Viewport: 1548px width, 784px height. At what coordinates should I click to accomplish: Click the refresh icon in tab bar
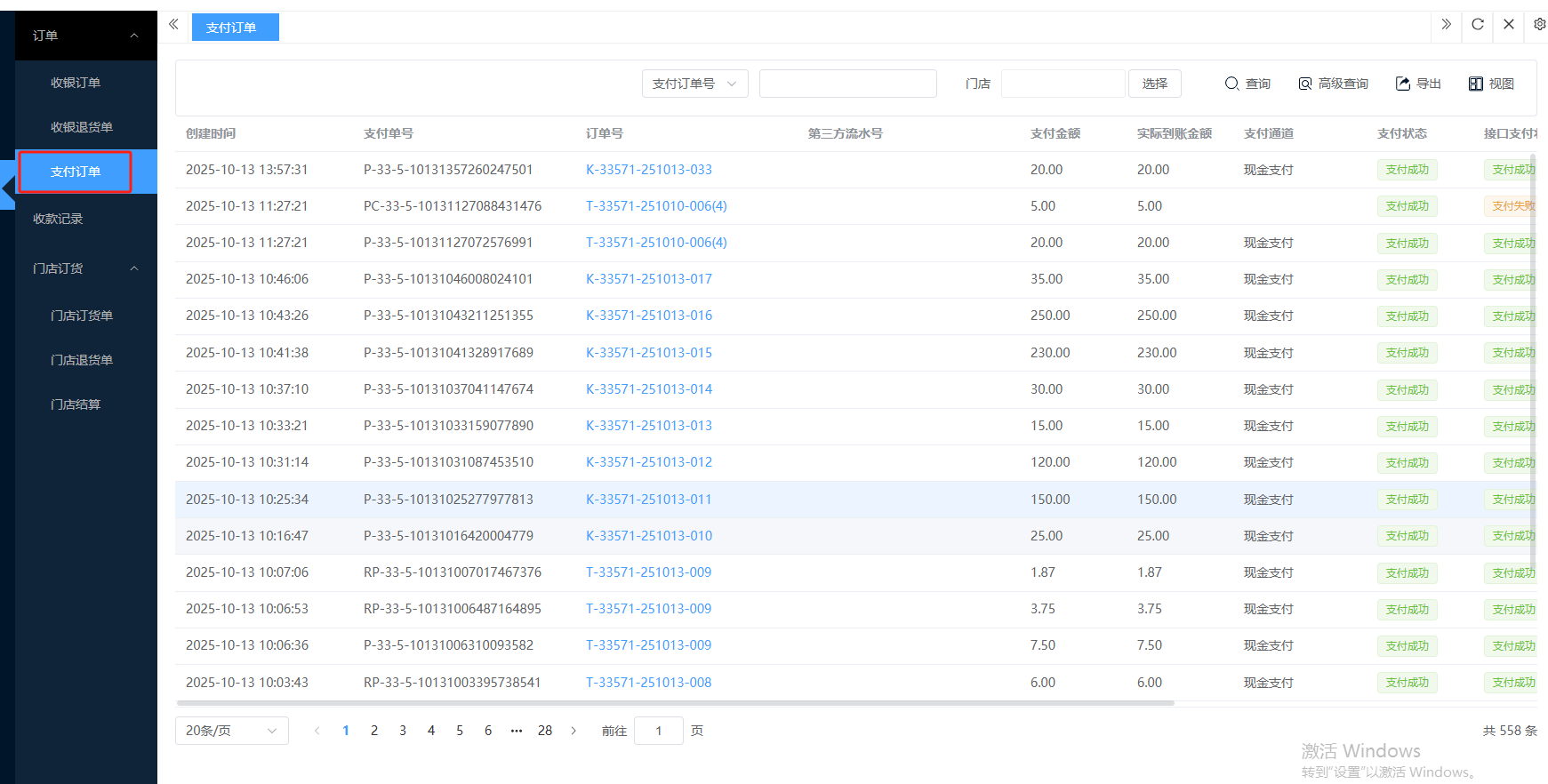[x=1478, y=25]
